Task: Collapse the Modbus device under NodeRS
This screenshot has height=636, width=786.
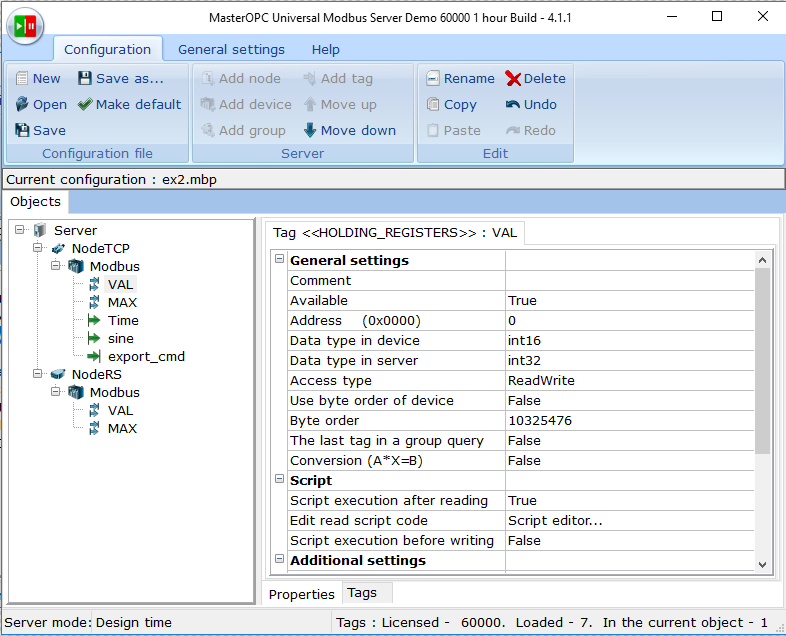Action: click(x=56, y=392)
